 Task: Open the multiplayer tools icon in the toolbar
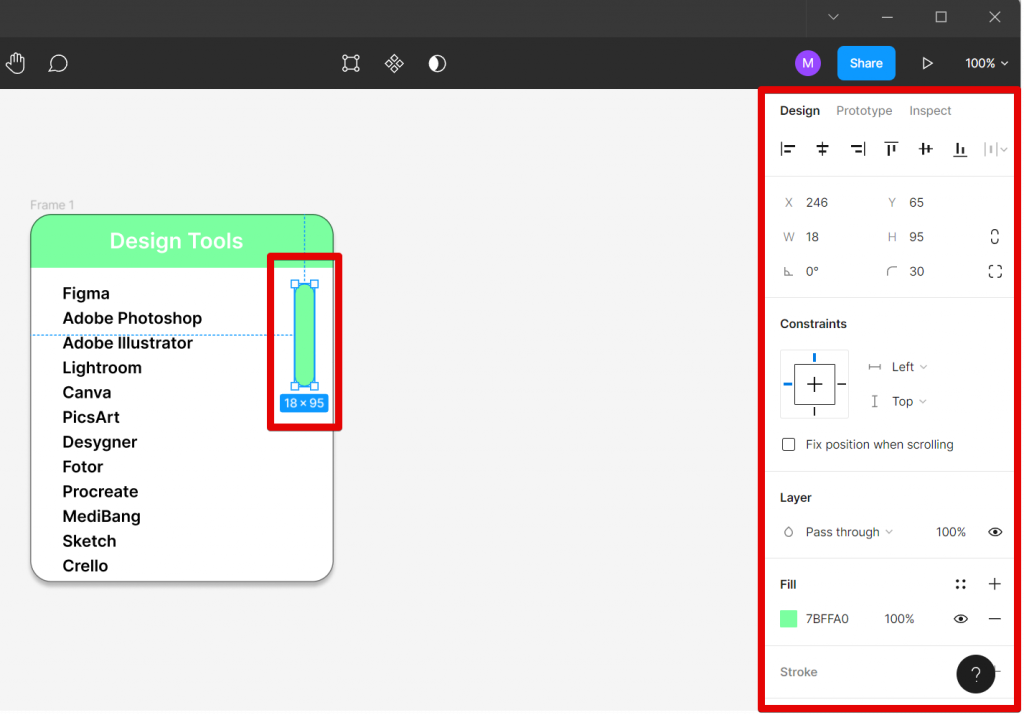[x=394, y=63]
